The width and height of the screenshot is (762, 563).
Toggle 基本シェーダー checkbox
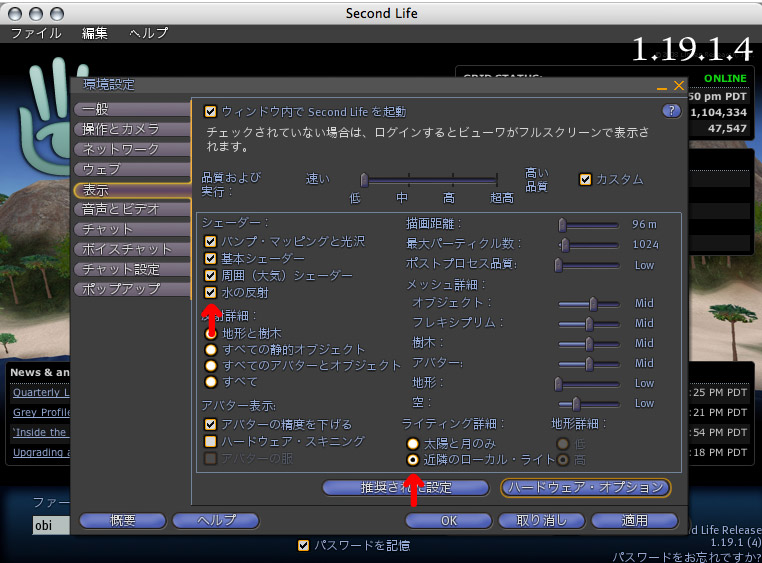[x=210, y=258]
